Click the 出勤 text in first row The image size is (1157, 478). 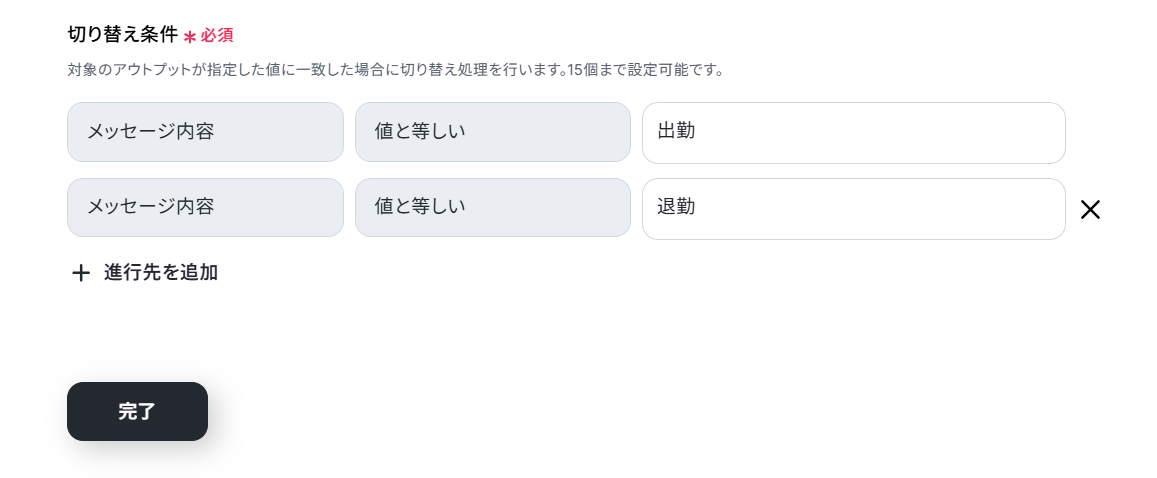coord(676,131)
